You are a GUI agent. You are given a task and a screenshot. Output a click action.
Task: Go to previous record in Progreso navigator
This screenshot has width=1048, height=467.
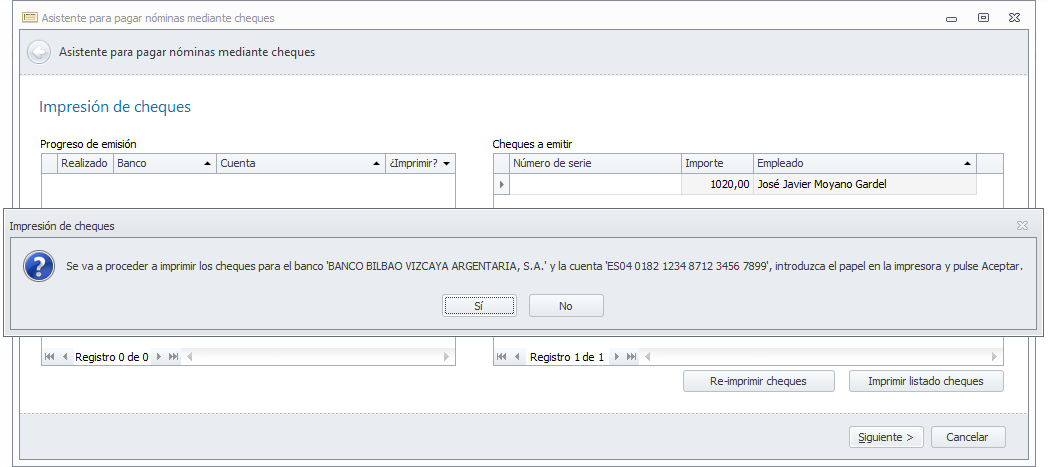65,357
